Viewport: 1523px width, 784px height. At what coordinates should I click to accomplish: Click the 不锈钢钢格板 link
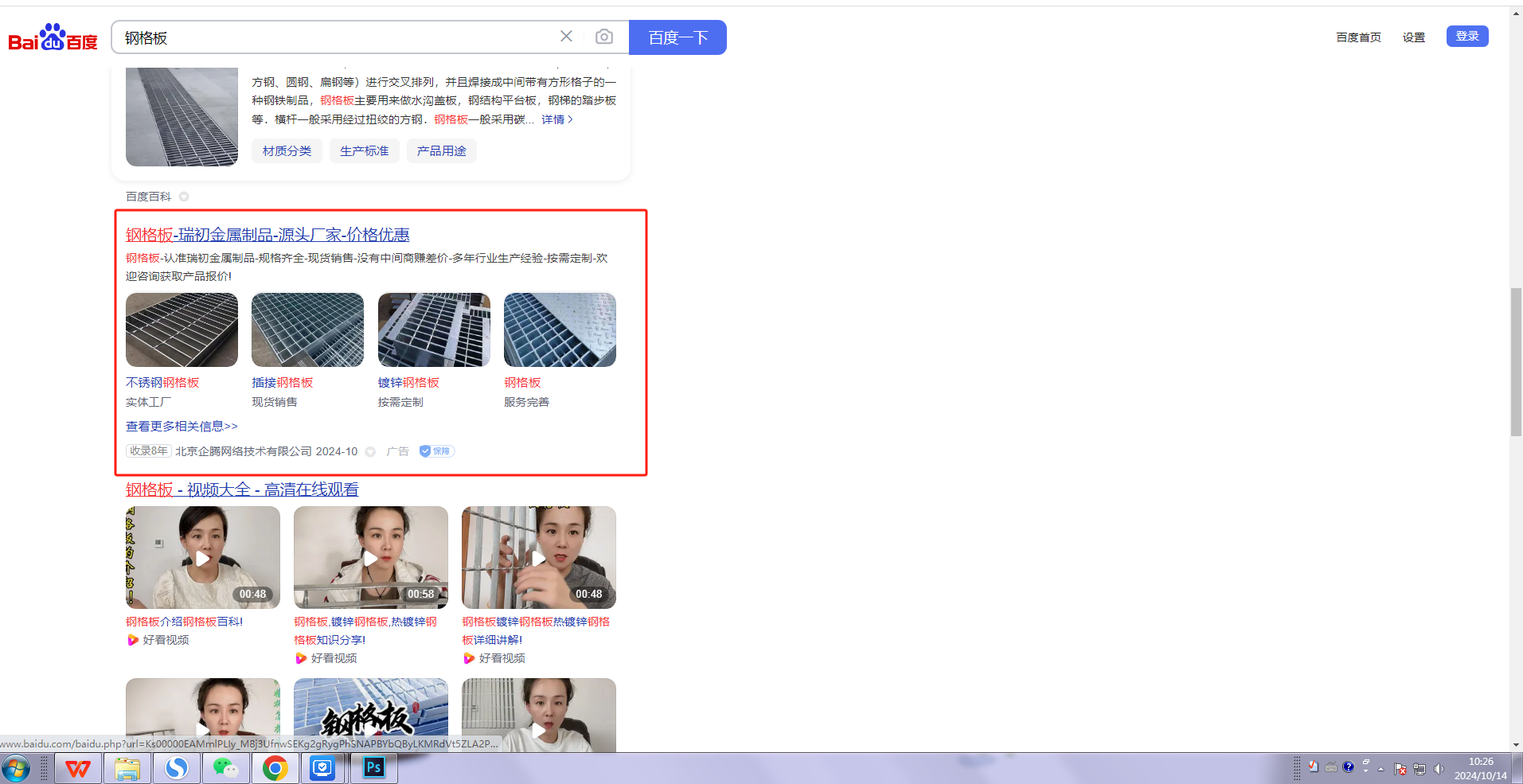(162, 383)
